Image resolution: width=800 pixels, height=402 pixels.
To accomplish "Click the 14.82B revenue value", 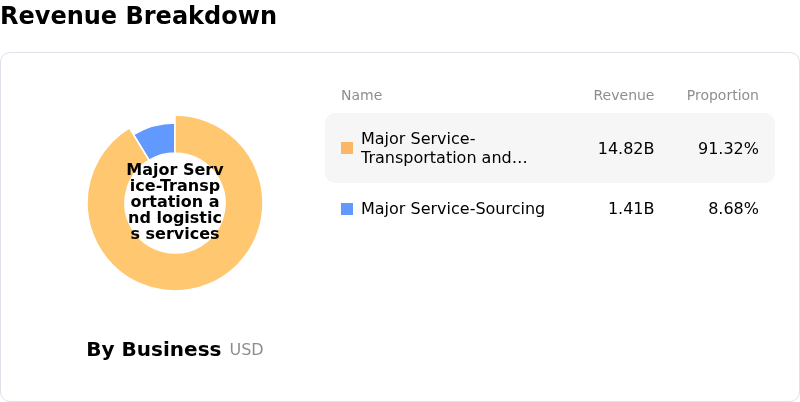I will pos(626,148).
